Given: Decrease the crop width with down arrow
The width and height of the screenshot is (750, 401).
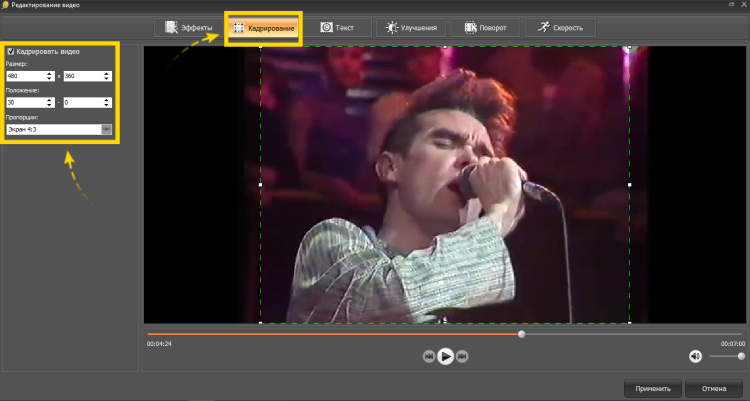Looking at the screenshot, I should 49,78.
